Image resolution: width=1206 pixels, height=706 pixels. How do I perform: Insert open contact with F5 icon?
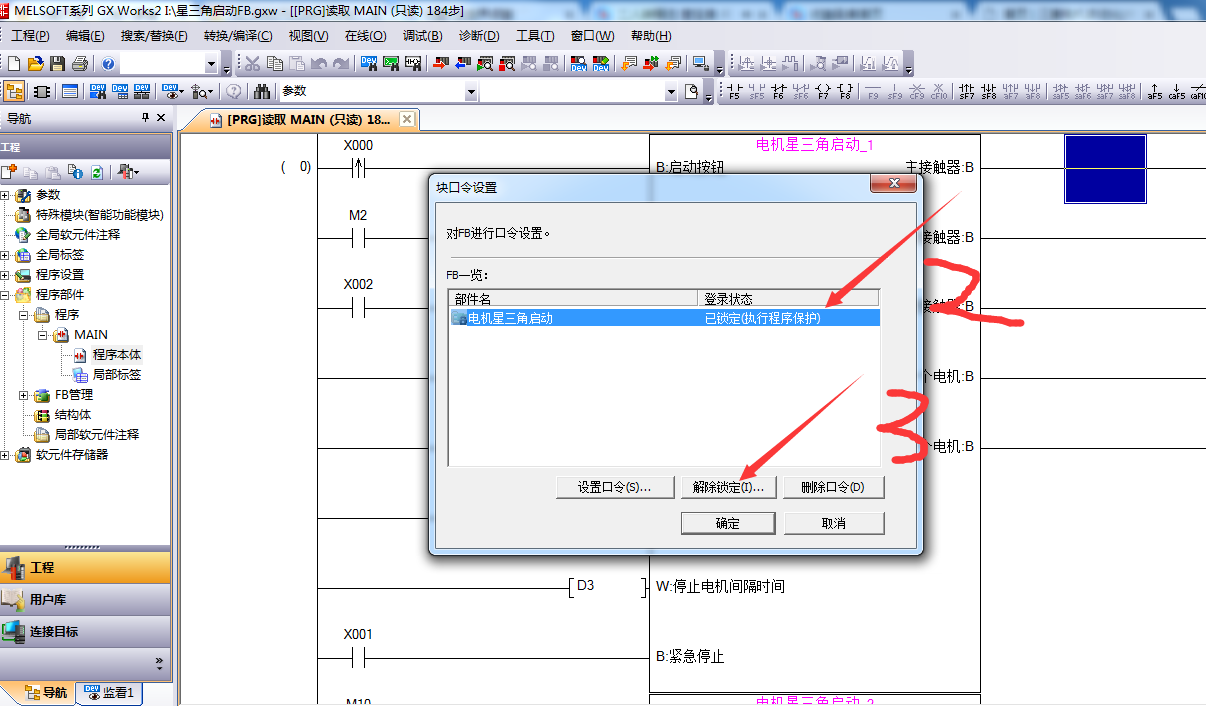(735, 92)
